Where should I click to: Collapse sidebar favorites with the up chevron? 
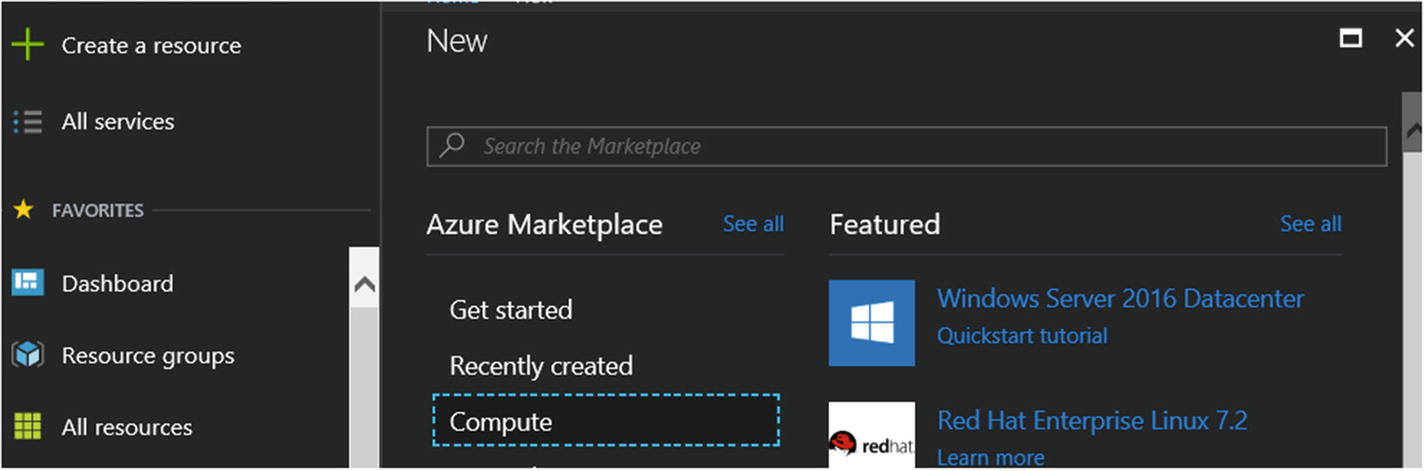tap(365, 285)
